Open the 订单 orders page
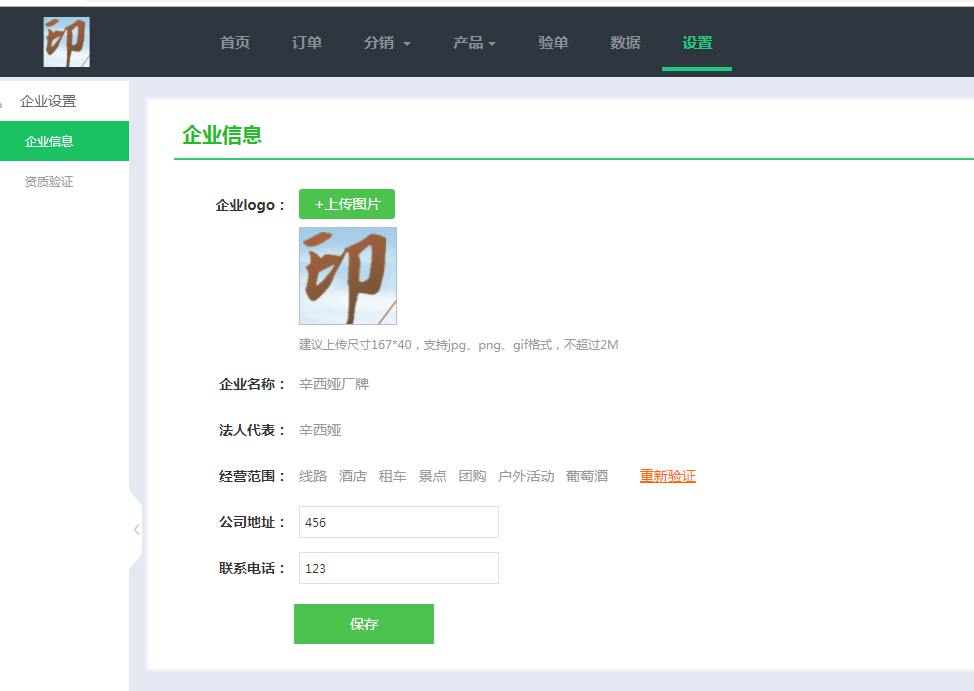 (x=307, y=43)
